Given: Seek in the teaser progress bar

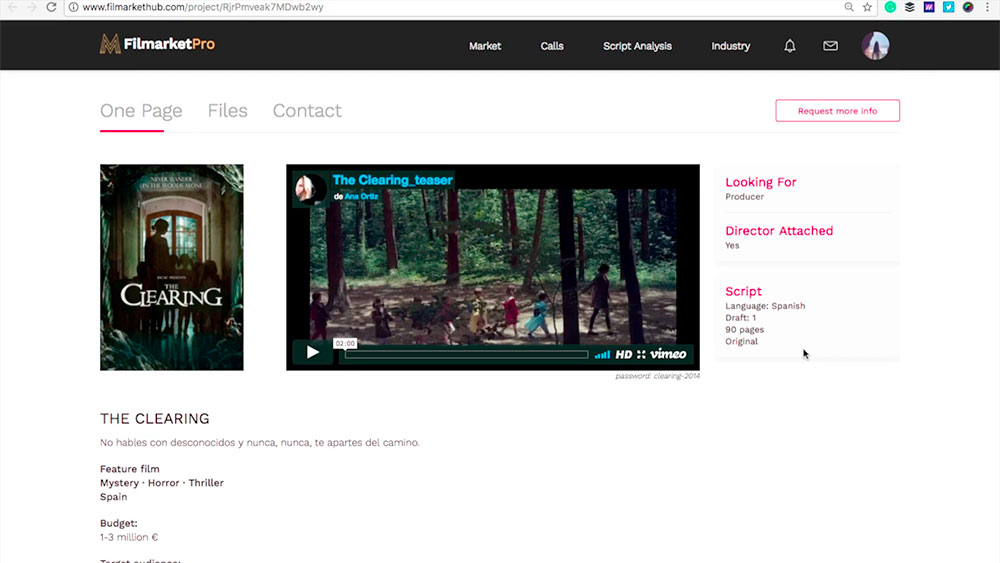Looking at the screenshot, I should point(466,355).
